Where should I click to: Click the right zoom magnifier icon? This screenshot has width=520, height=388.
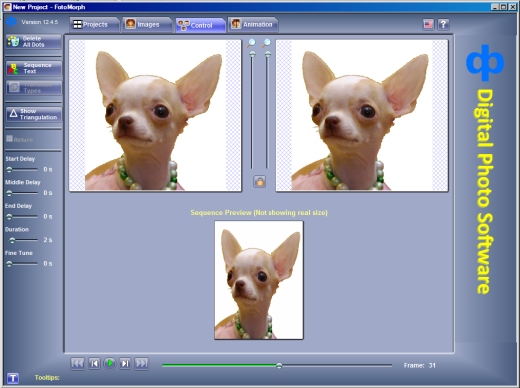pos(267,43)
